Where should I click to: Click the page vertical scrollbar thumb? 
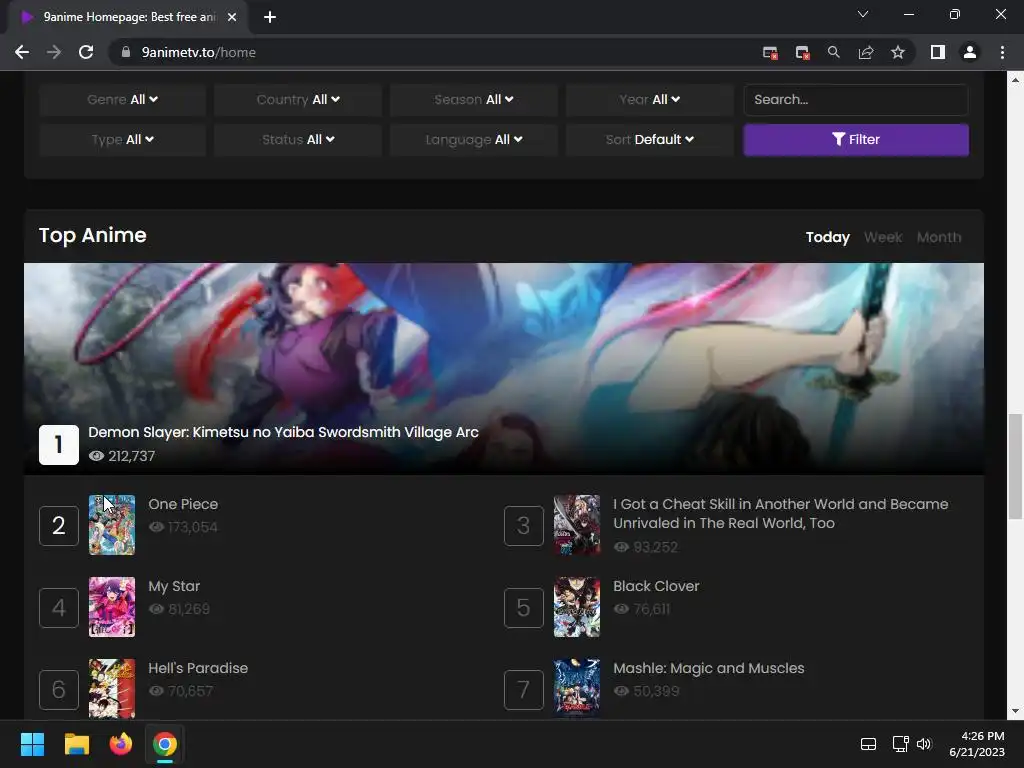[x=1015, y=466]
